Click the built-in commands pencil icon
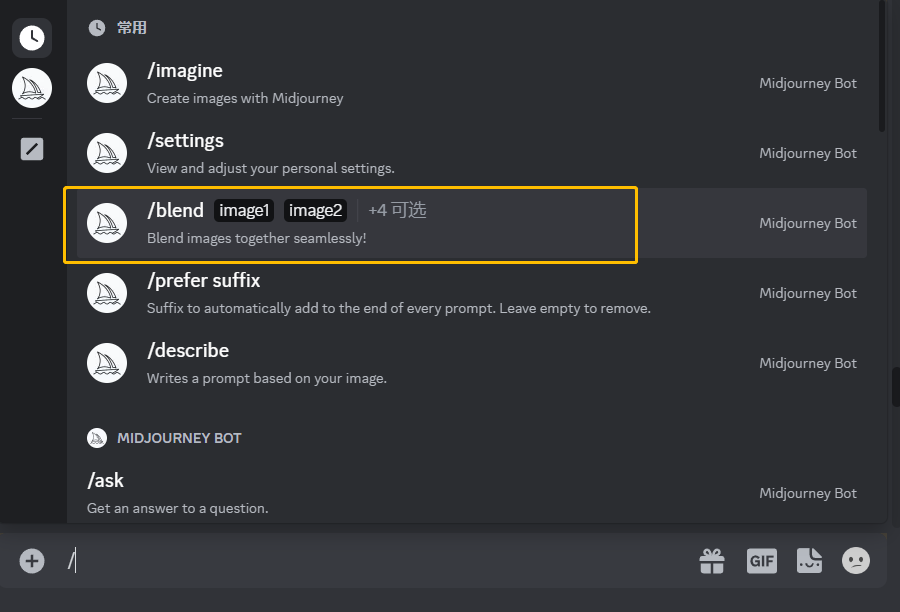 coord(32,149)
